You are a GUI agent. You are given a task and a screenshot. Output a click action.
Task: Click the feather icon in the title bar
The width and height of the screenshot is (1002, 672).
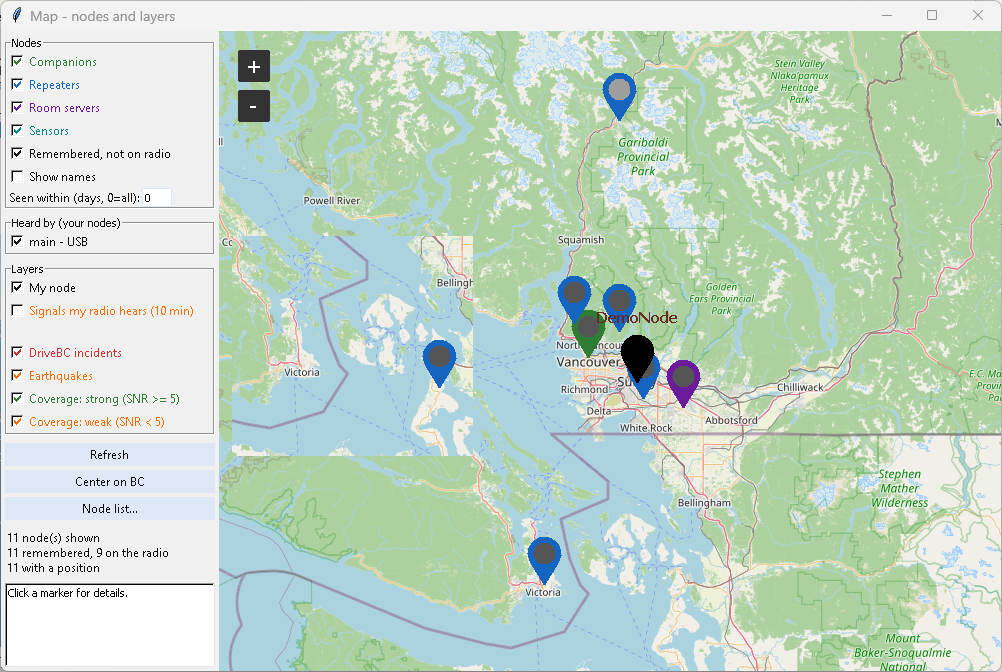[x=17, y=15]
